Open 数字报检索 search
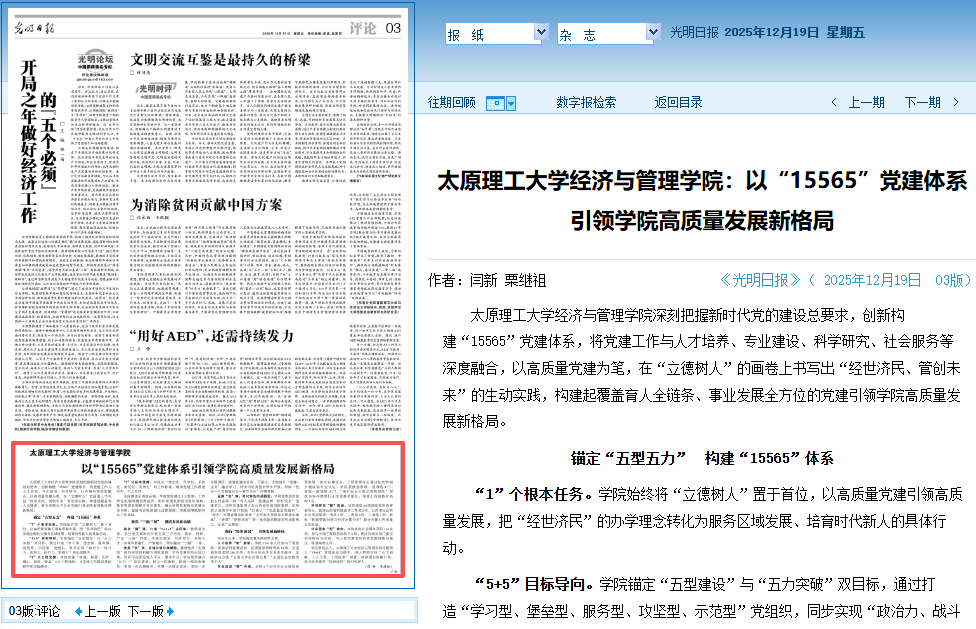The width and height of the screenshot is (976, 629). 586,102
